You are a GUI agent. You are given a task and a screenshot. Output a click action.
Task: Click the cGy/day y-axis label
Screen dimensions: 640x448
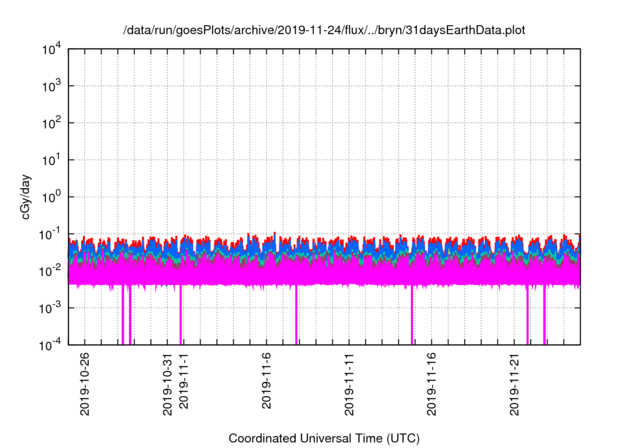(x=26, y=197)
